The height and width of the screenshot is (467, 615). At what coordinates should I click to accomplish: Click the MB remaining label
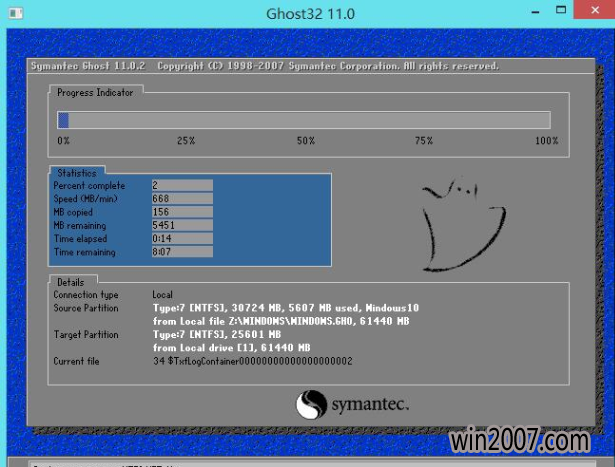click(80, 225)
